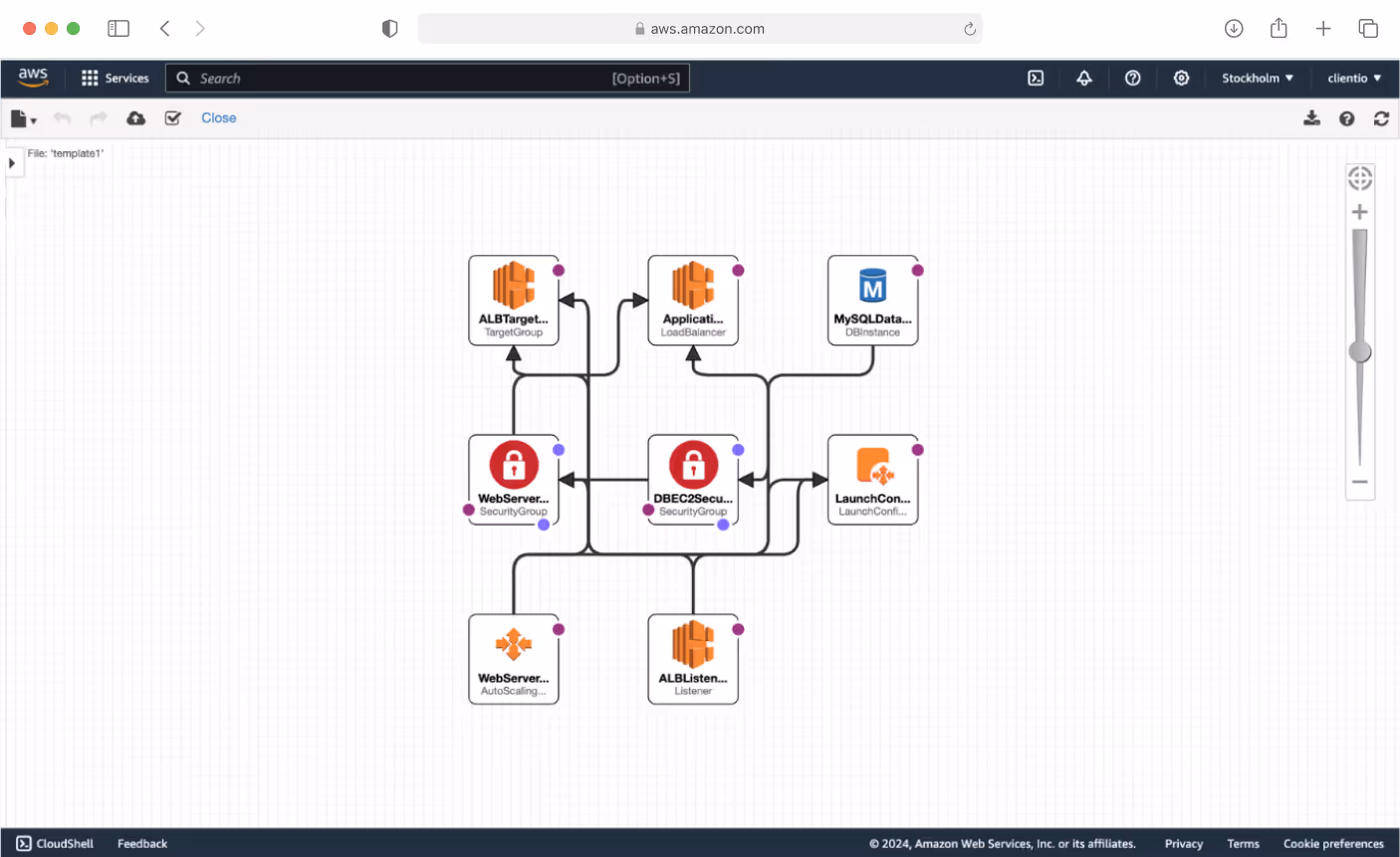Open the notifications bell icon

point(1083,78)
